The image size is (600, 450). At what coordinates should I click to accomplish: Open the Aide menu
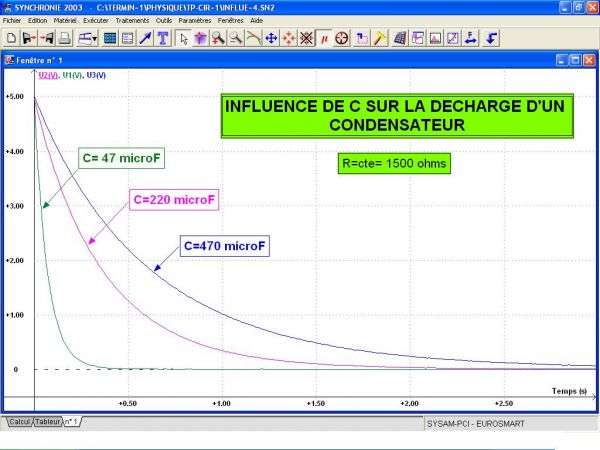pyautogui.click(x=256, y=20)
